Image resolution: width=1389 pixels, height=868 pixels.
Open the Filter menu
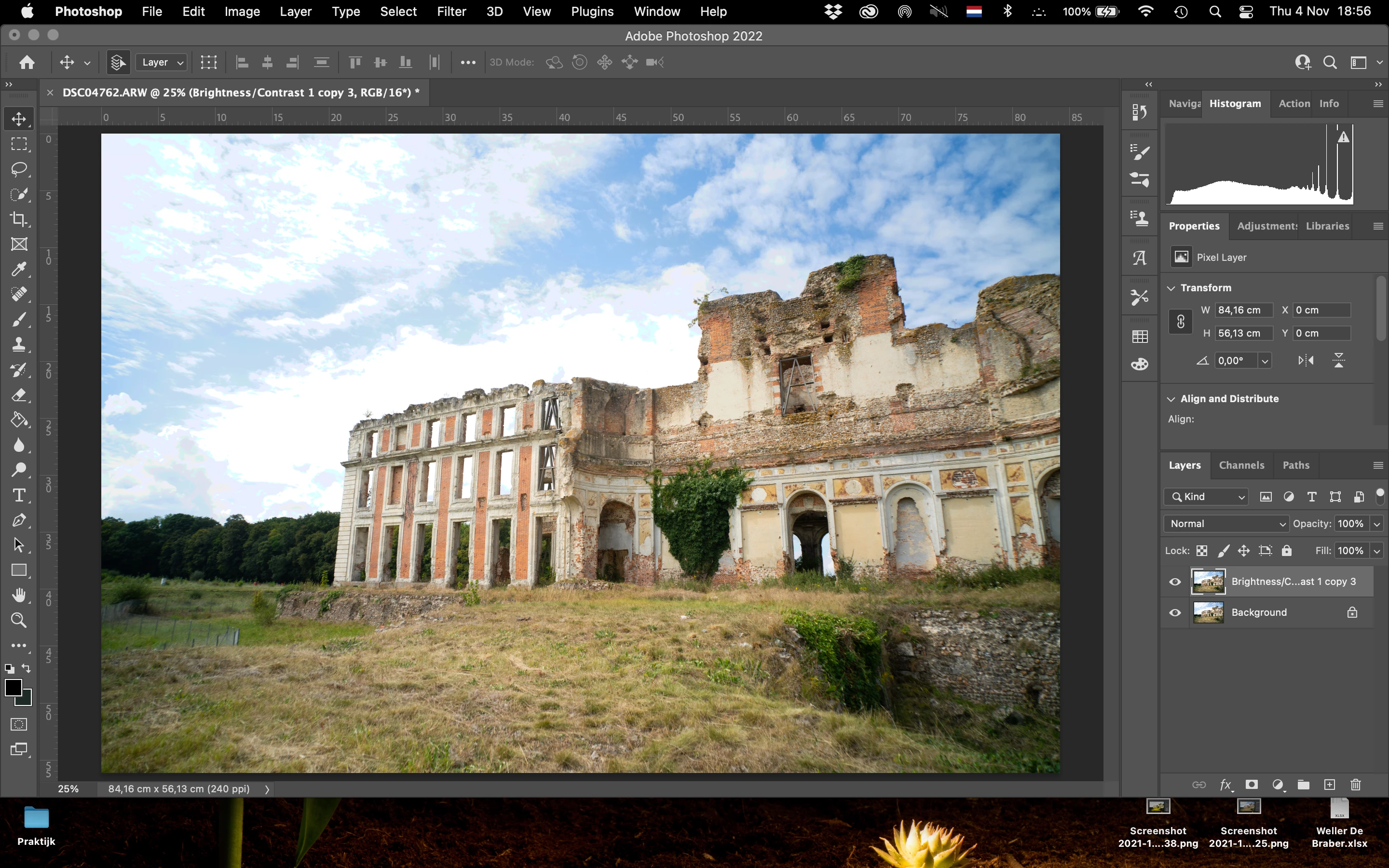pos(451,12)
